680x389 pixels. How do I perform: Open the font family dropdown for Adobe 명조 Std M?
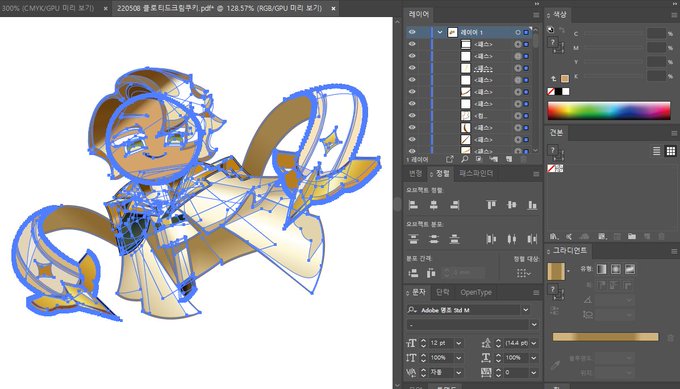pyautogui.click(x=526, y=310)
